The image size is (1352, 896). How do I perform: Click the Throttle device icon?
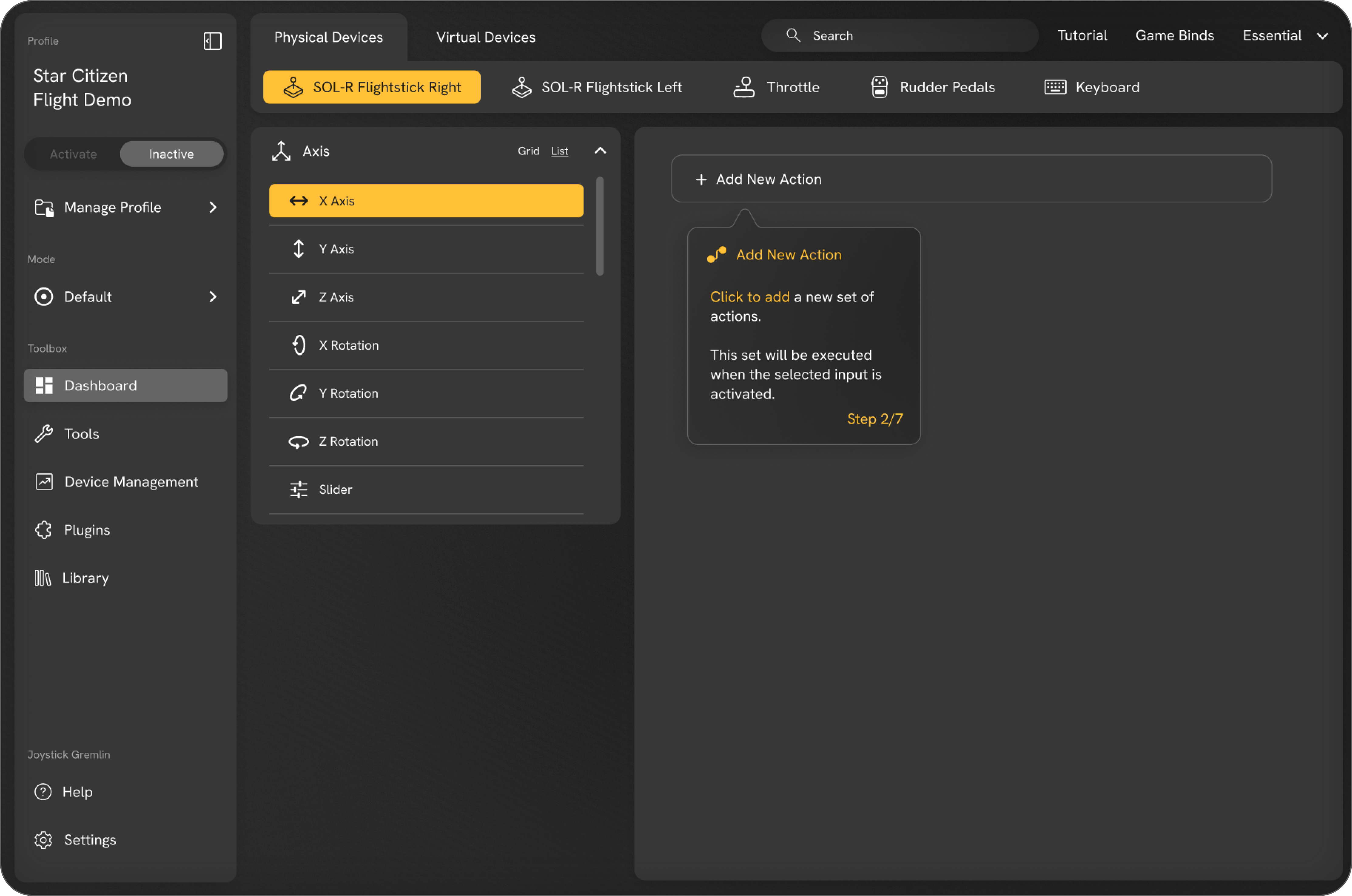tap(744, 87)
